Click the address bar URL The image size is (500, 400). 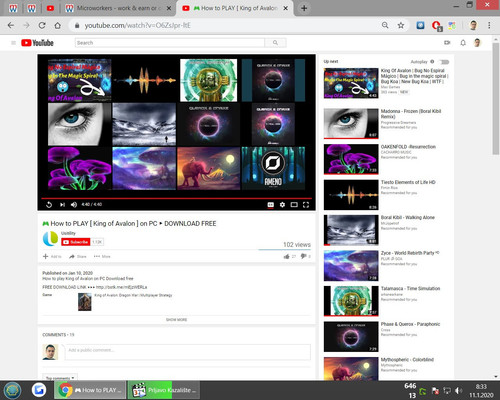pyautogui.click(x=137, y=25)
